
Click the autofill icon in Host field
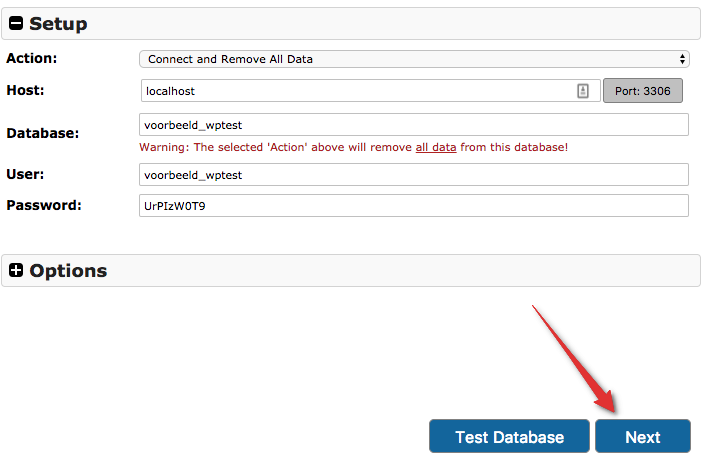pos(583,91)
